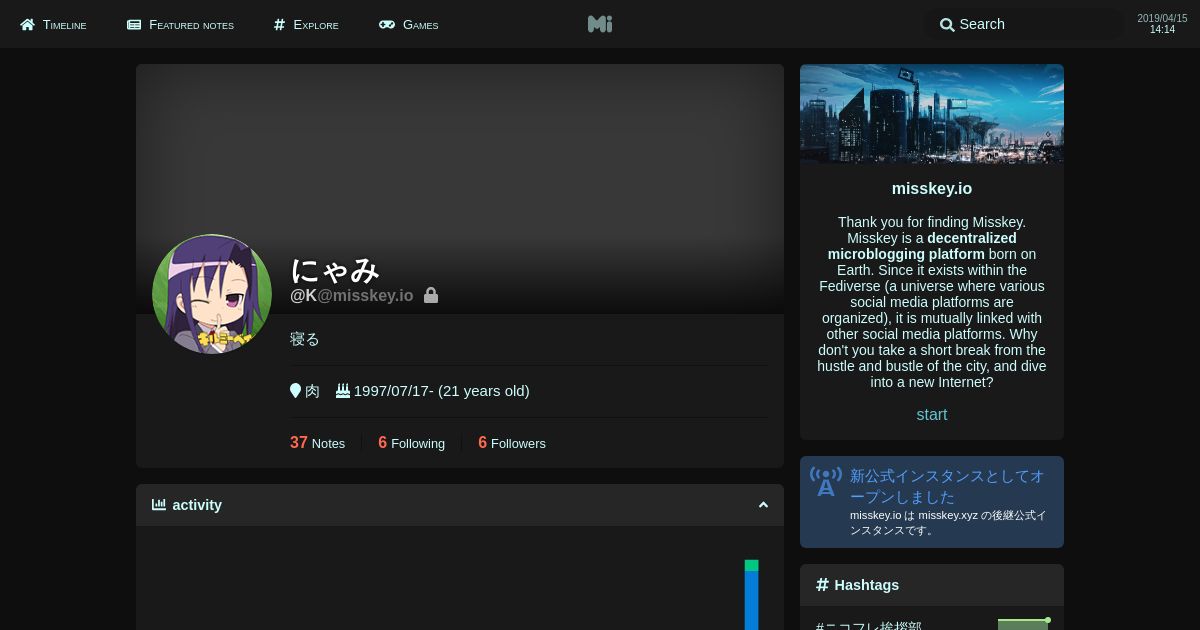1200x630 pixels.
Task: View the 37 Notes count
Action: pos(317,443)
